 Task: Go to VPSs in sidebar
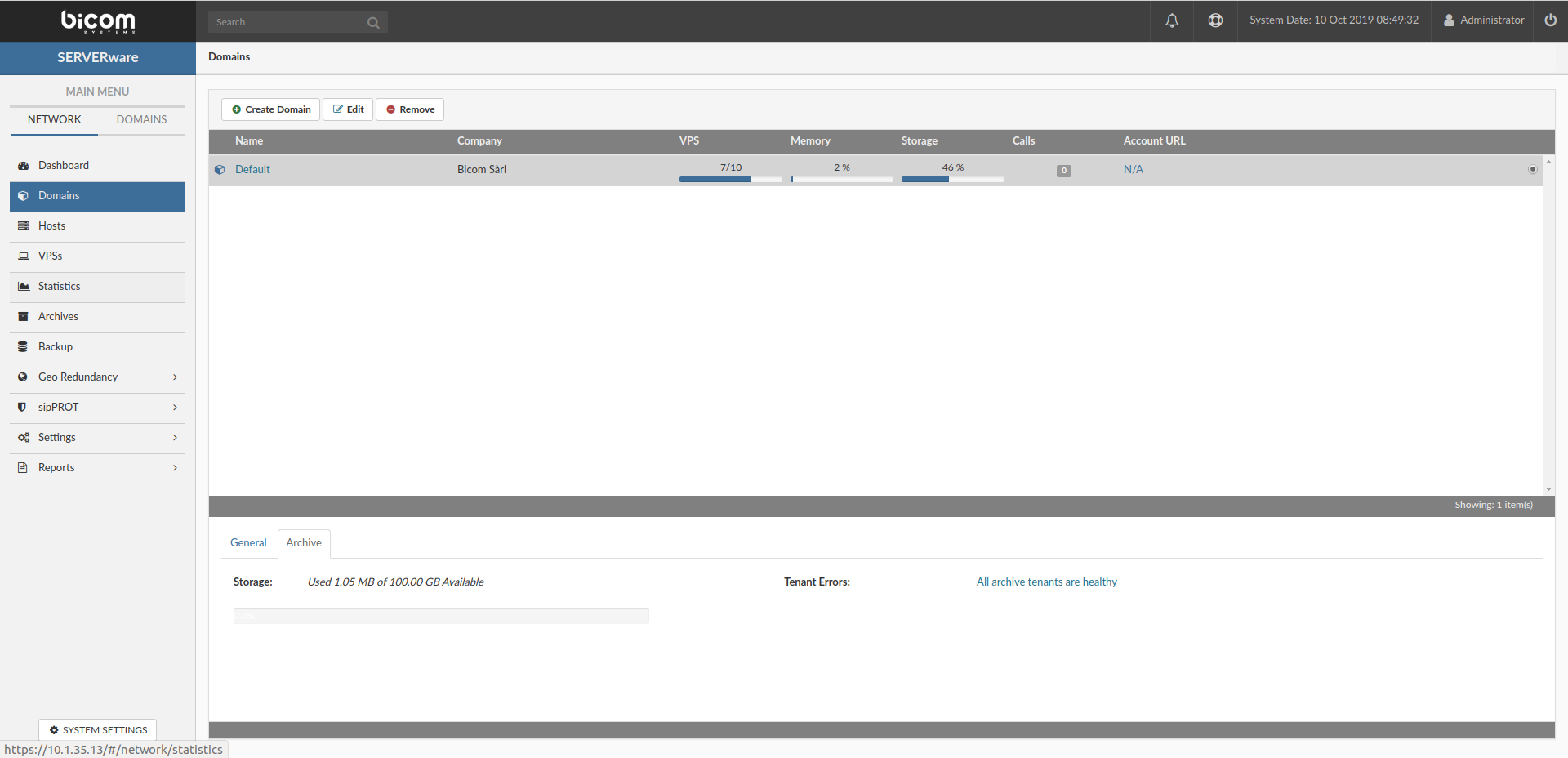tap(50, 256)
